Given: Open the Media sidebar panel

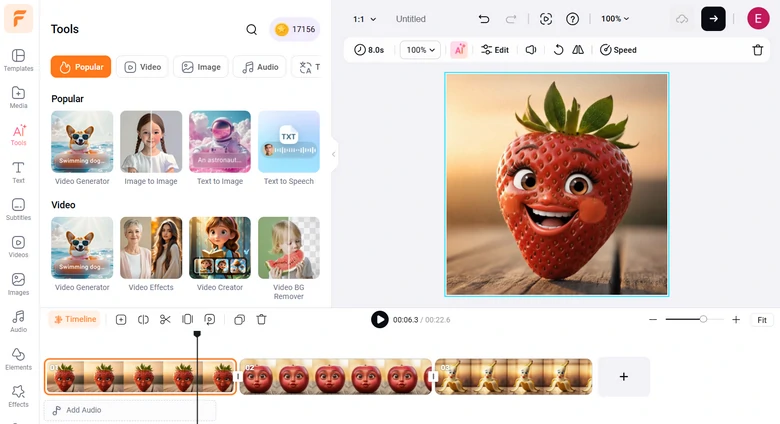Looking at the screenshot, I should tap(18, 98).
